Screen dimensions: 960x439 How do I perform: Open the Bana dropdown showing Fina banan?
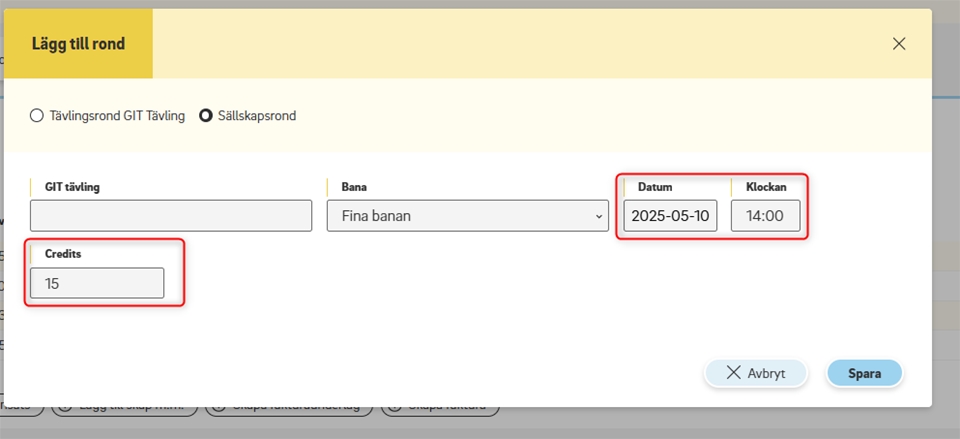click(x=467, y=216)
